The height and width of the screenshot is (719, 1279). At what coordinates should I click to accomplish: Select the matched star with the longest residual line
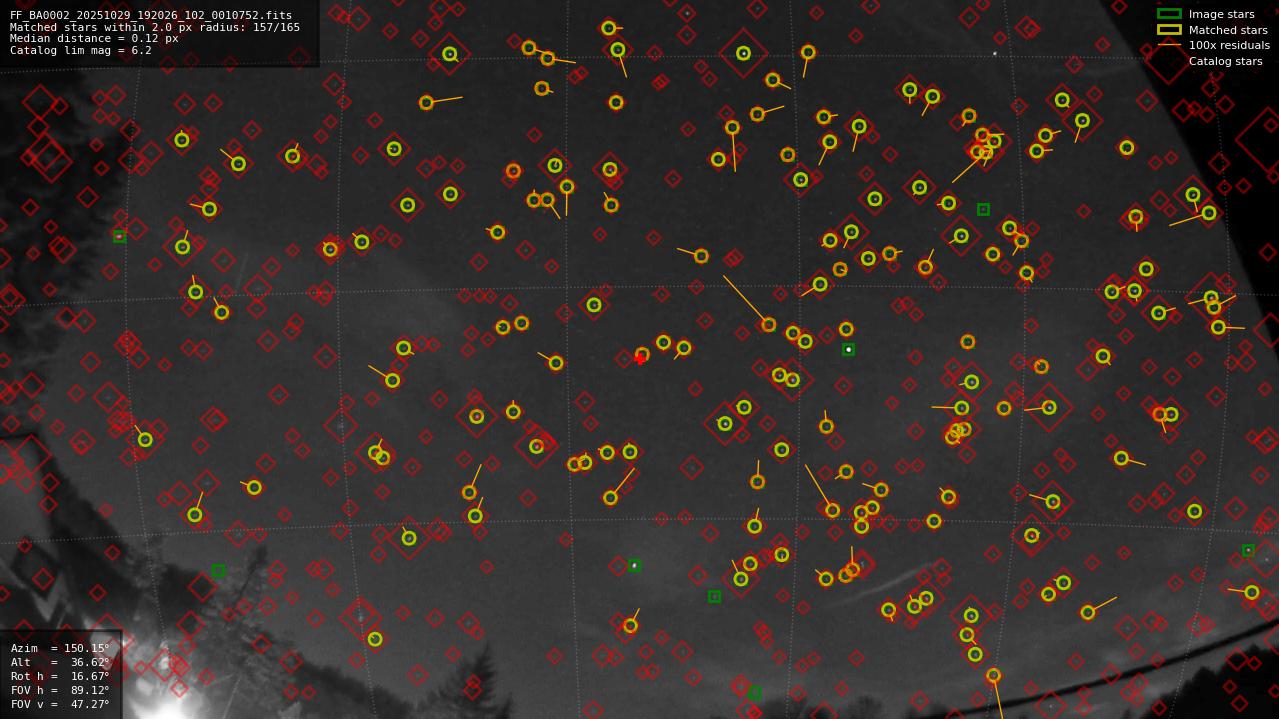768,325
